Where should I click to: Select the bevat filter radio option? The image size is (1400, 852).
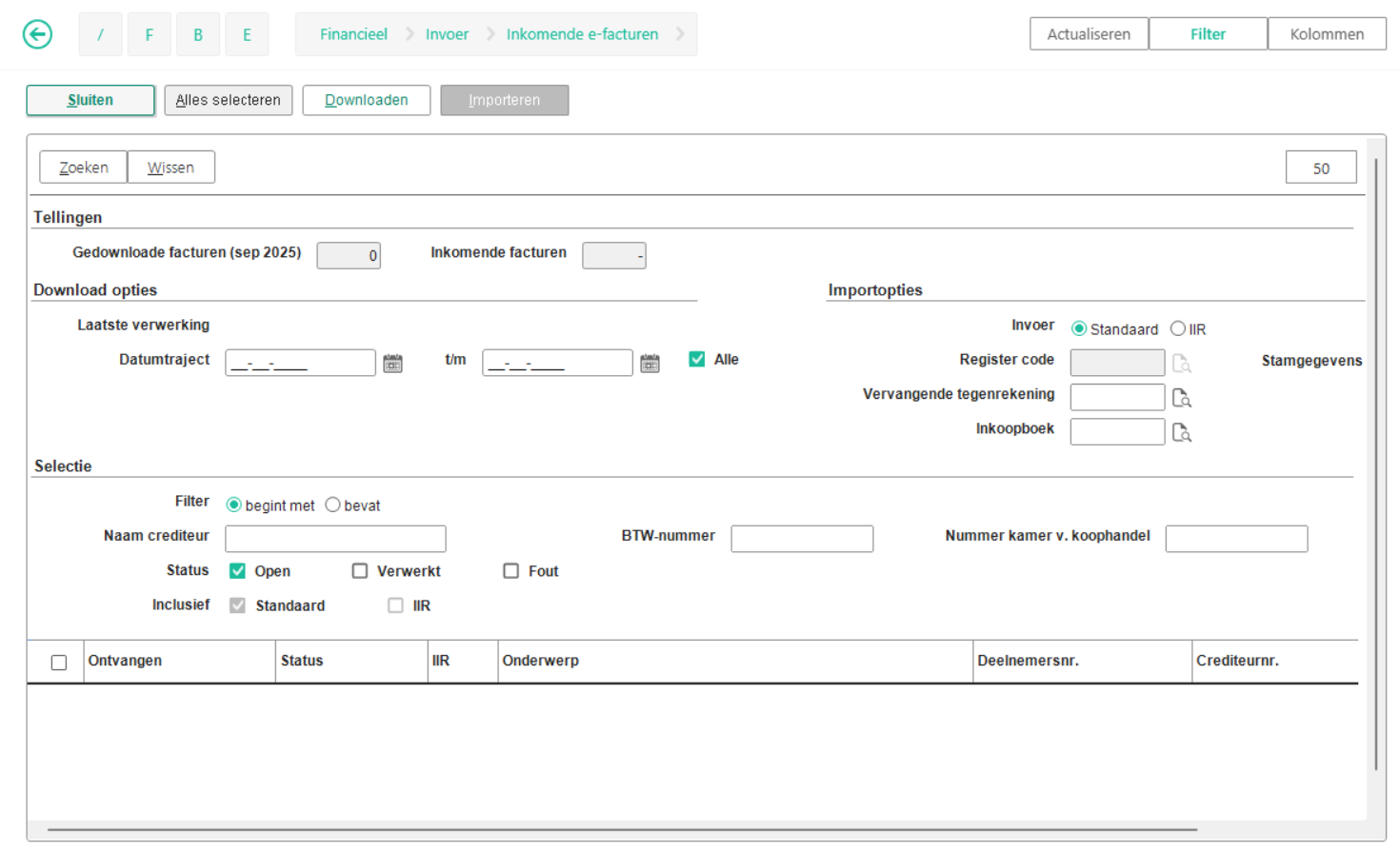(332, 505)
